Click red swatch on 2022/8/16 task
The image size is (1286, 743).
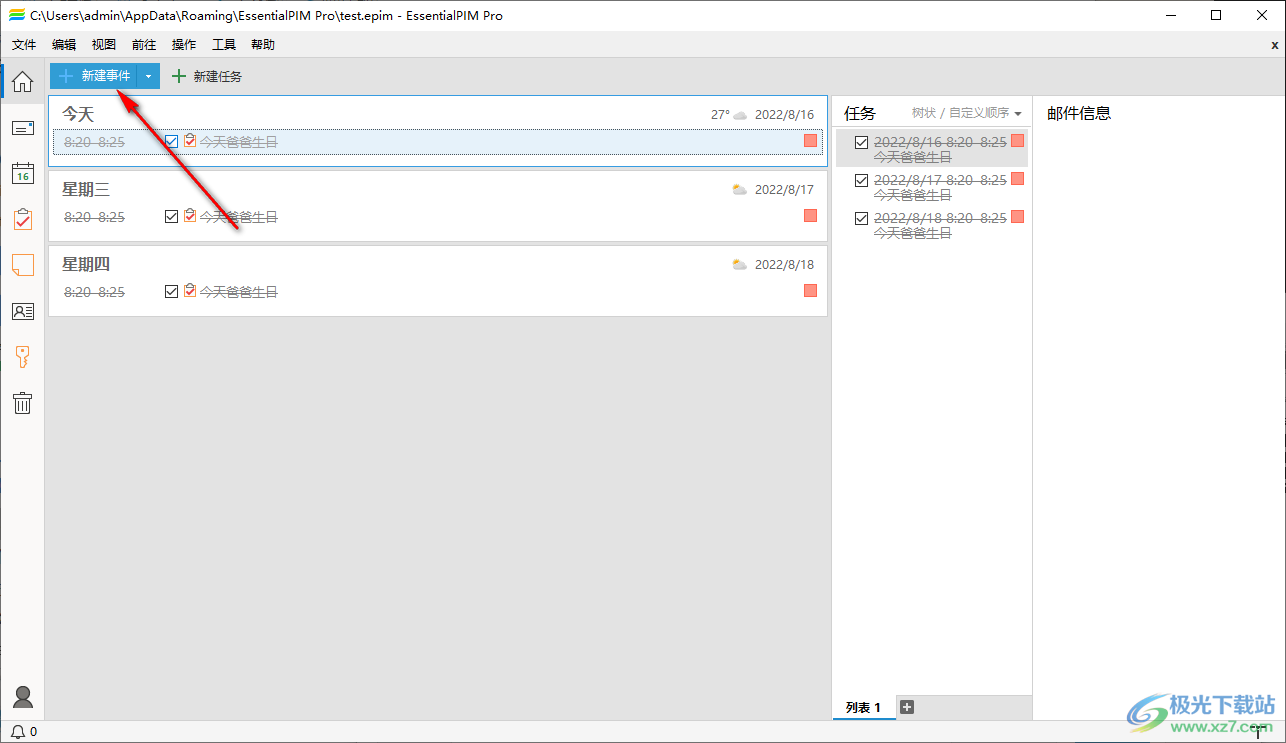pyautogui.click(x=1017, y=141)
